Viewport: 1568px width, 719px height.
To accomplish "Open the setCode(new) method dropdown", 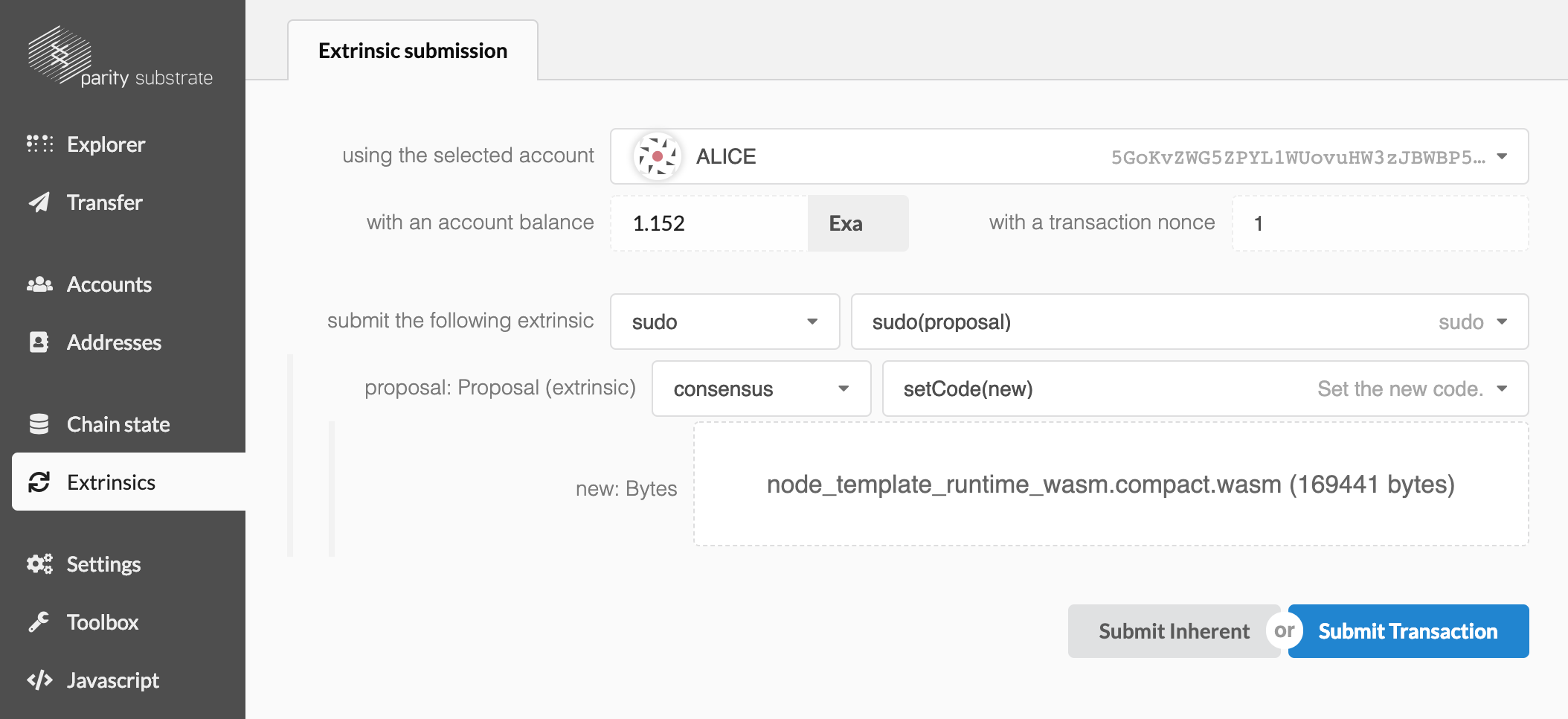I will [x=1204, y=389].
